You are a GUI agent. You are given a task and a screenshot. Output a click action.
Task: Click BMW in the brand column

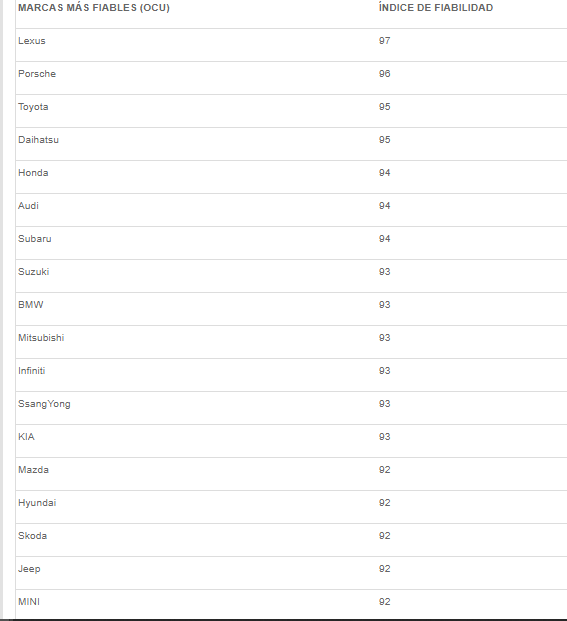pos(30,305)
